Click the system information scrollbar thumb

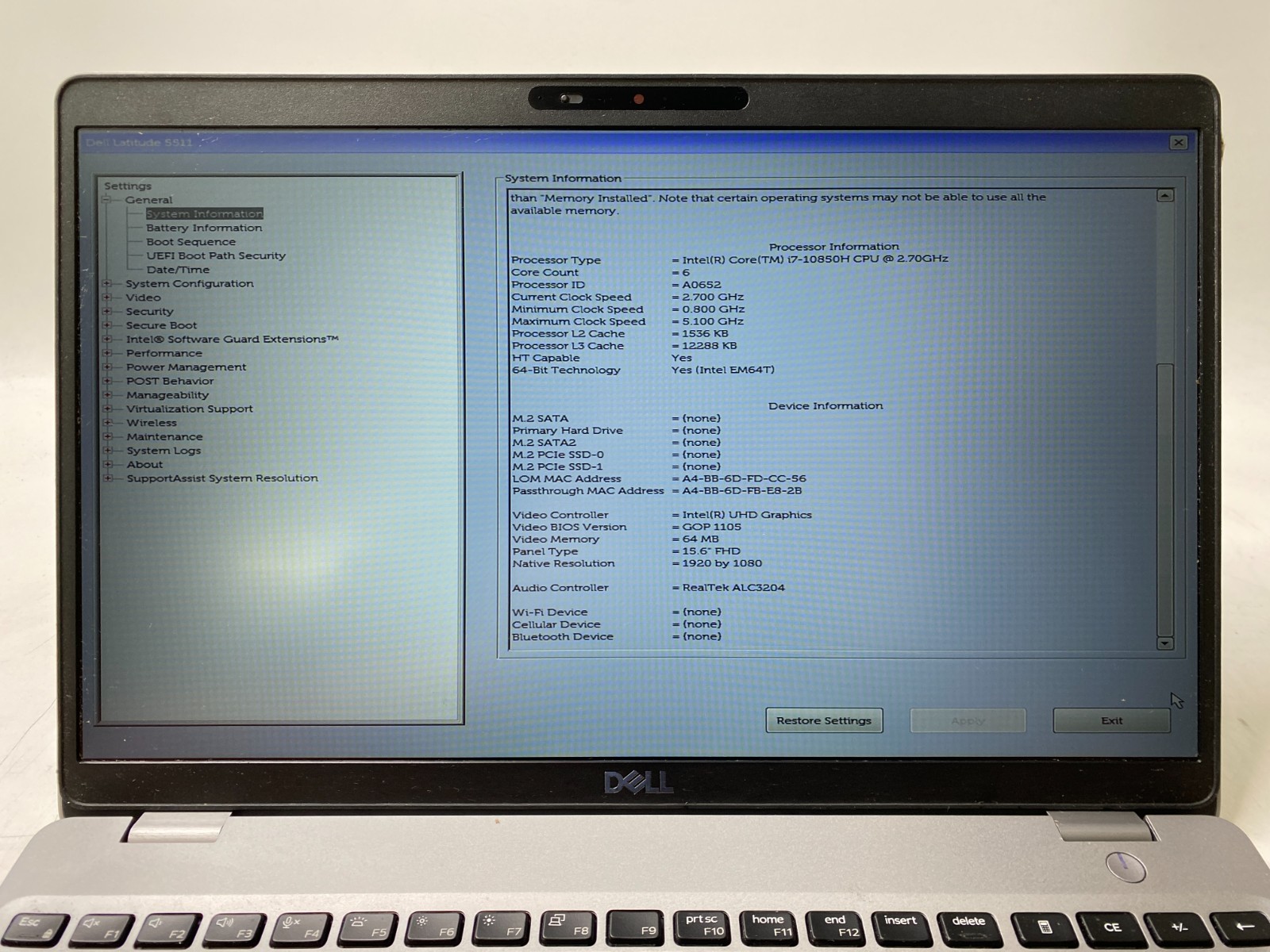(x=1165, y=500)
